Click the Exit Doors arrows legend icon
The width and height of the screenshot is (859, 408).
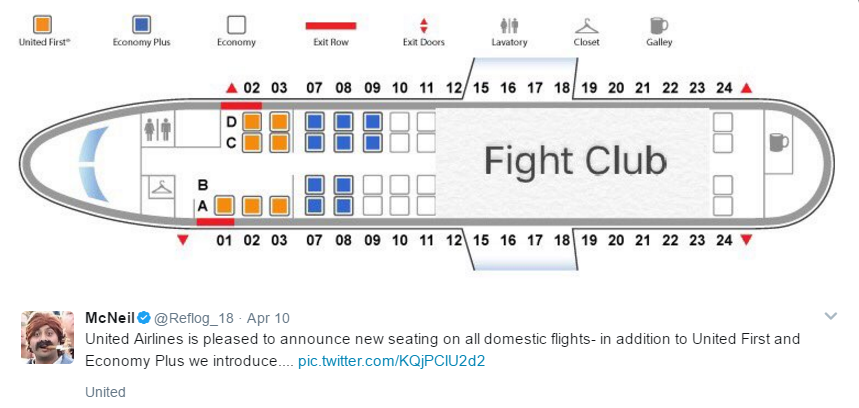point(423,26)
